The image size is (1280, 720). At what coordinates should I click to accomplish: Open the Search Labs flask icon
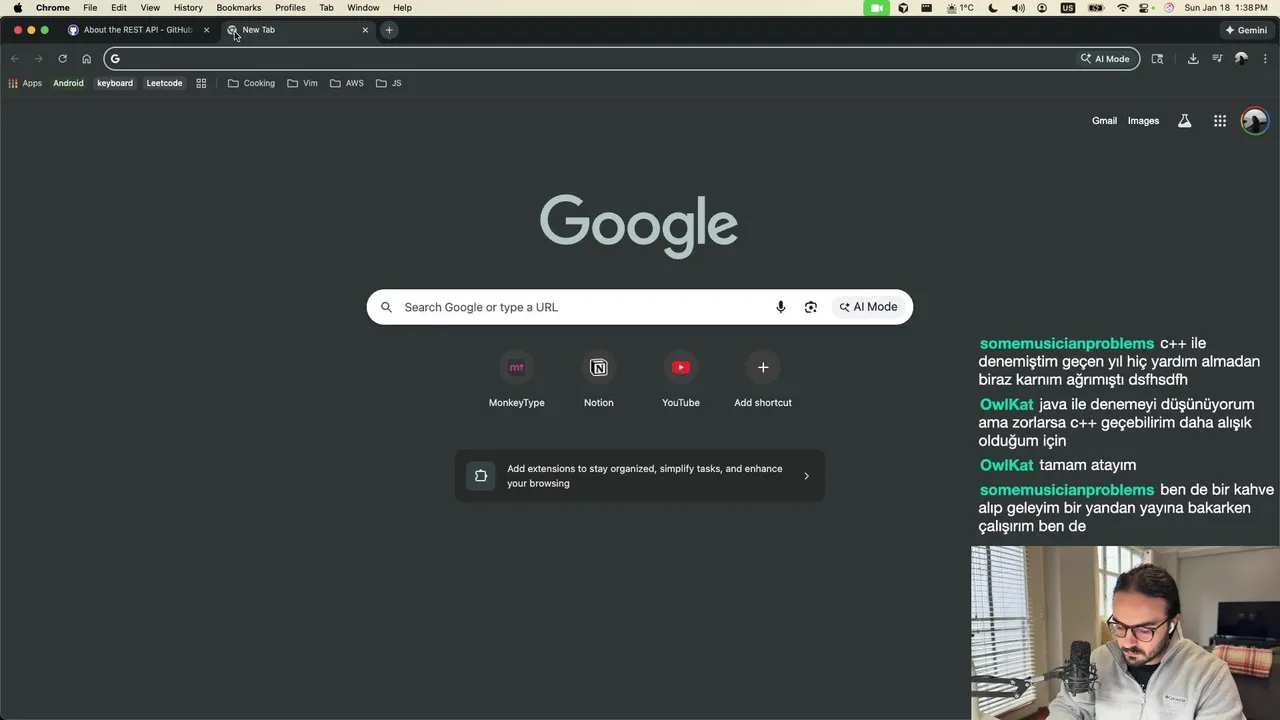click(1184, 121)
